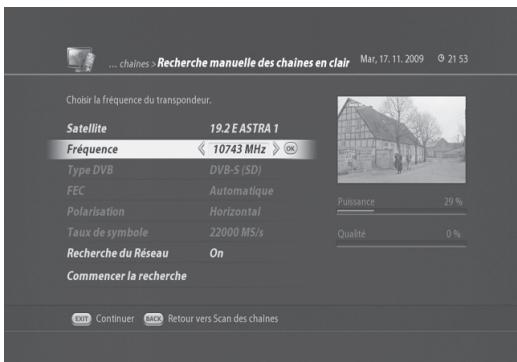Screen dimensions: 517x362
Task: Select the Taux de symbole row
Action: (x=182, y=232)
